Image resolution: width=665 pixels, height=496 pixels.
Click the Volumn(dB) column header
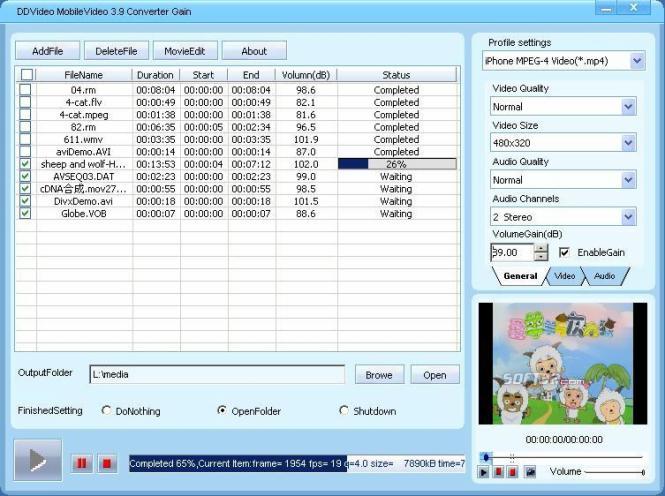[x=306, y=75]
